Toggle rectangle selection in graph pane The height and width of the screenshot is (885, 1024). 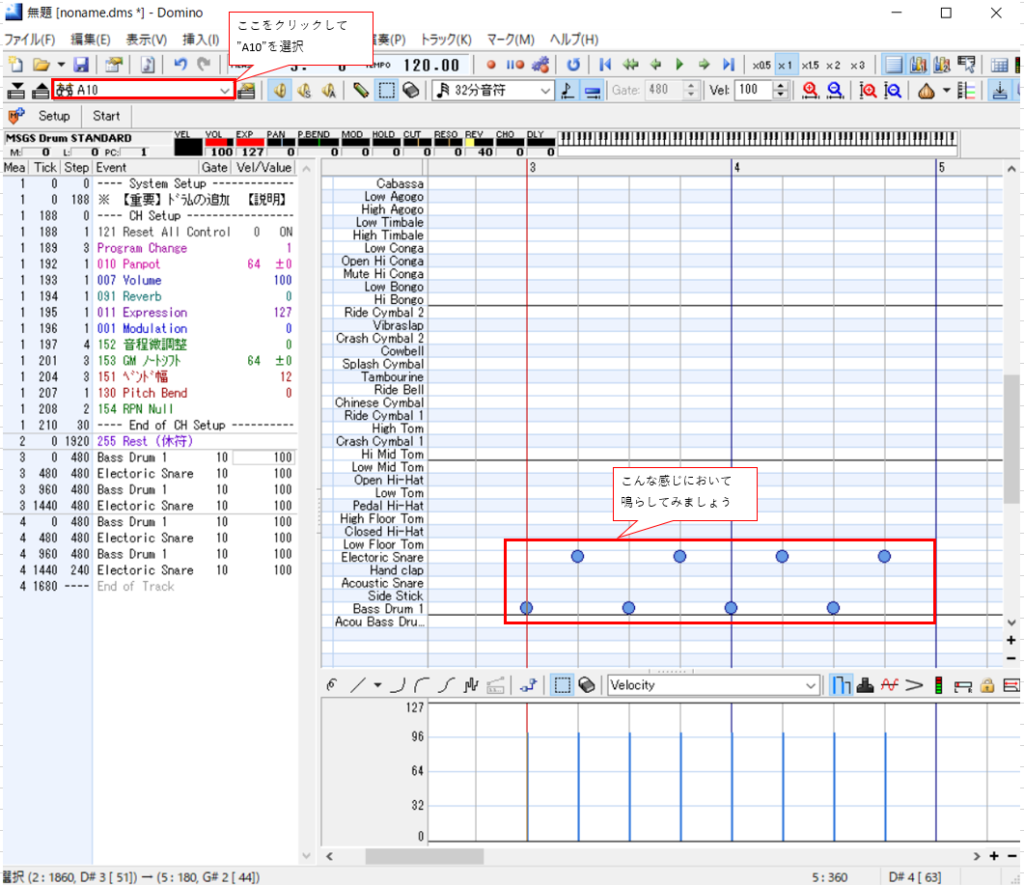[x=562, y=685]
